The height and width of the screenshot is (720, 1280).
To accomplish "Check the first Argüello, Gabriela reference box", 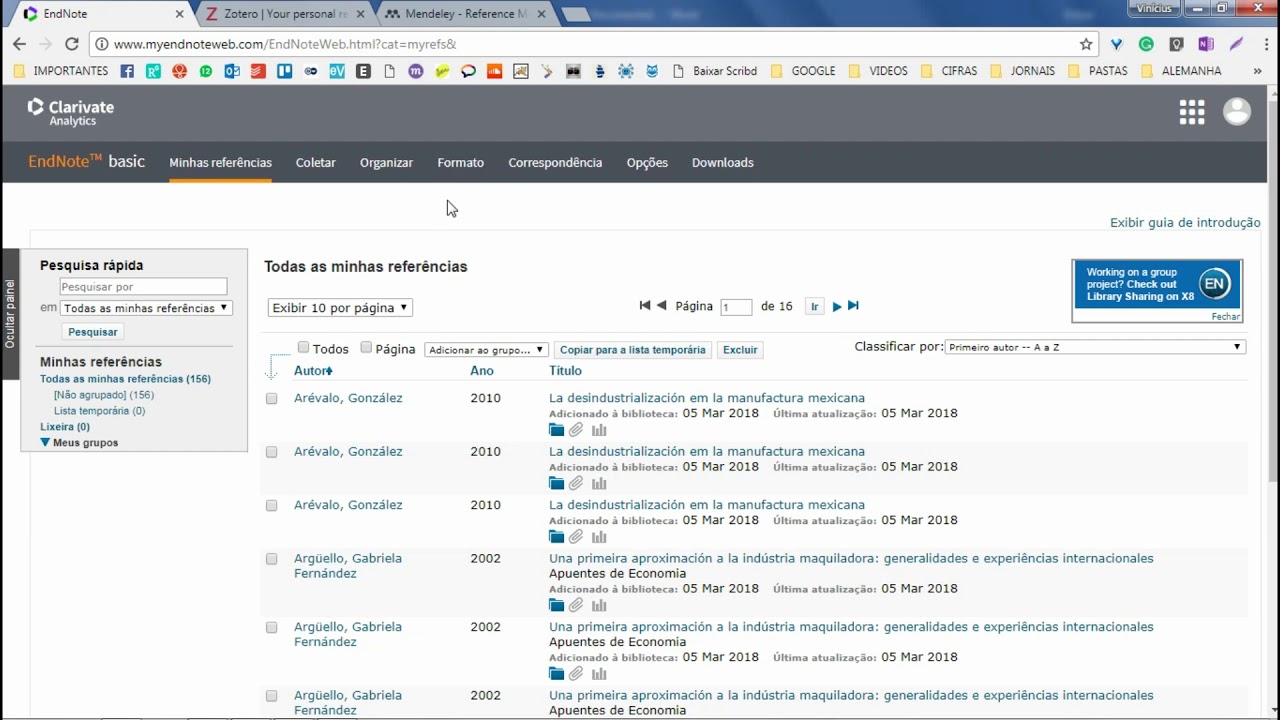I will click(x=271, y=559).
